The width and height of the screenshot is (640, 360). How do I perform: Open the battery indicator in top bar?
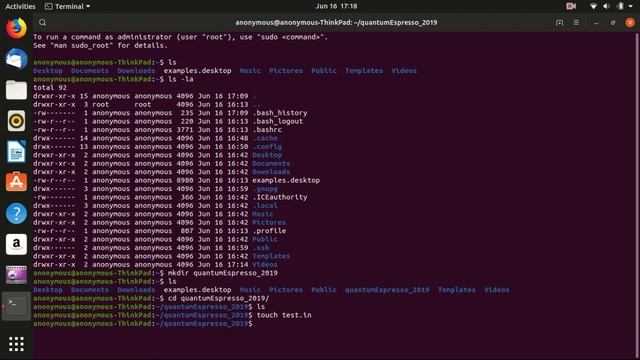pos(620,6)
